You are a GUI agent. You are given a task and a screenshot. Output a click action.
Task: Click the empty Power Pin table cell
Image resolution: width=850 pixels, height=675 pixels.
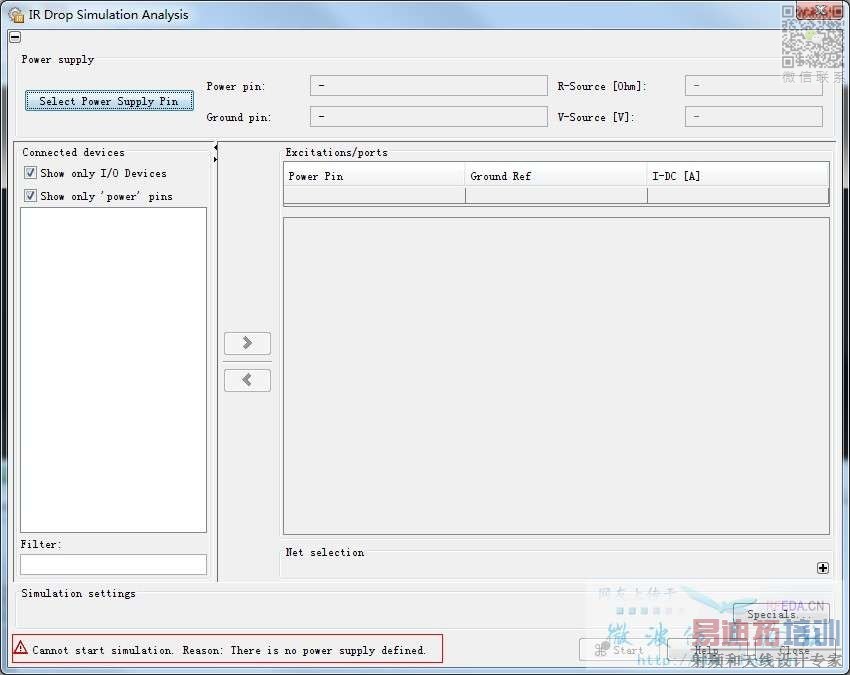pyautogui.click(x=374, y=196)
